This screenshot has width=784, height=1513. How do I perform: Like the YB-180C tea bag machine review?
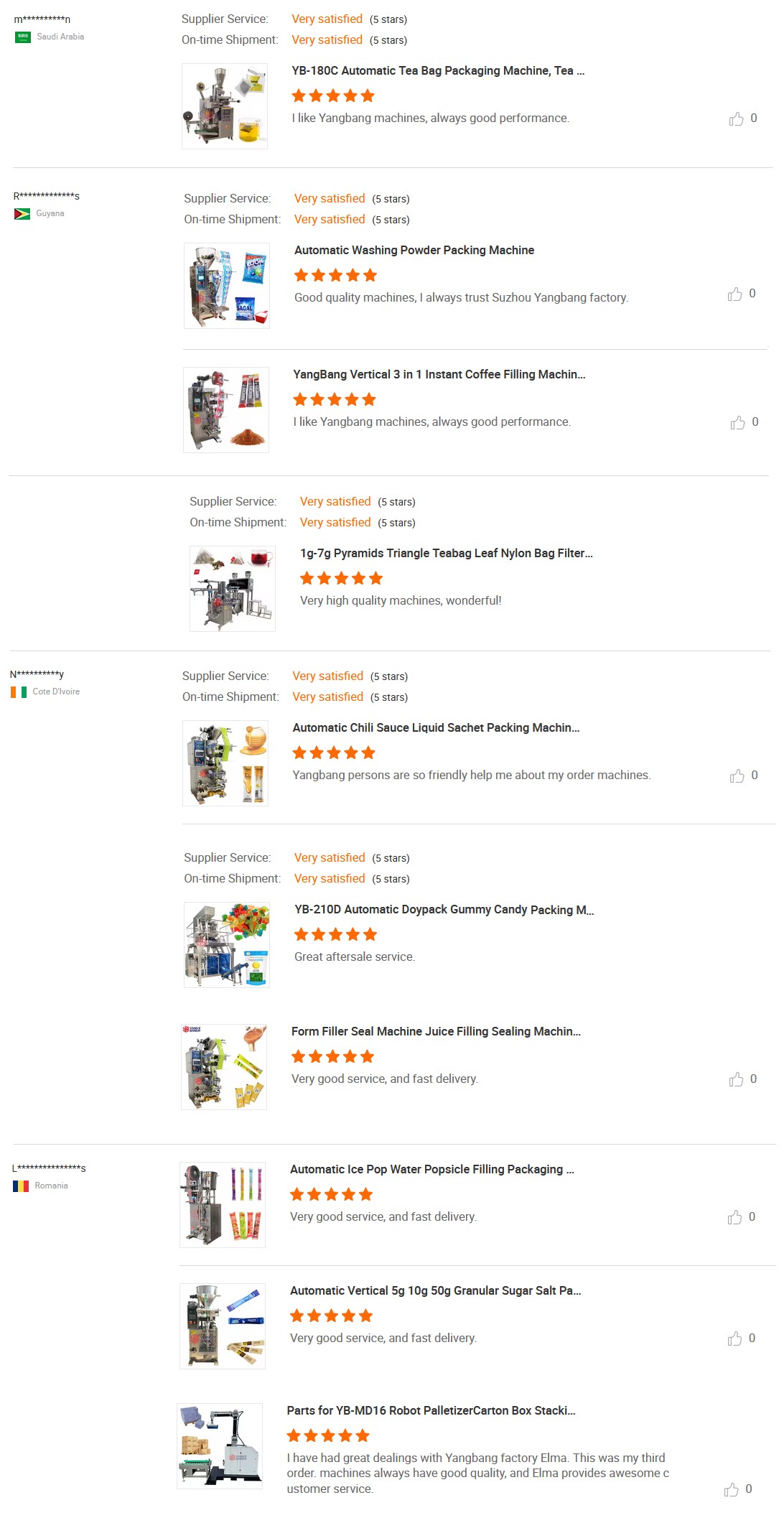737,118
